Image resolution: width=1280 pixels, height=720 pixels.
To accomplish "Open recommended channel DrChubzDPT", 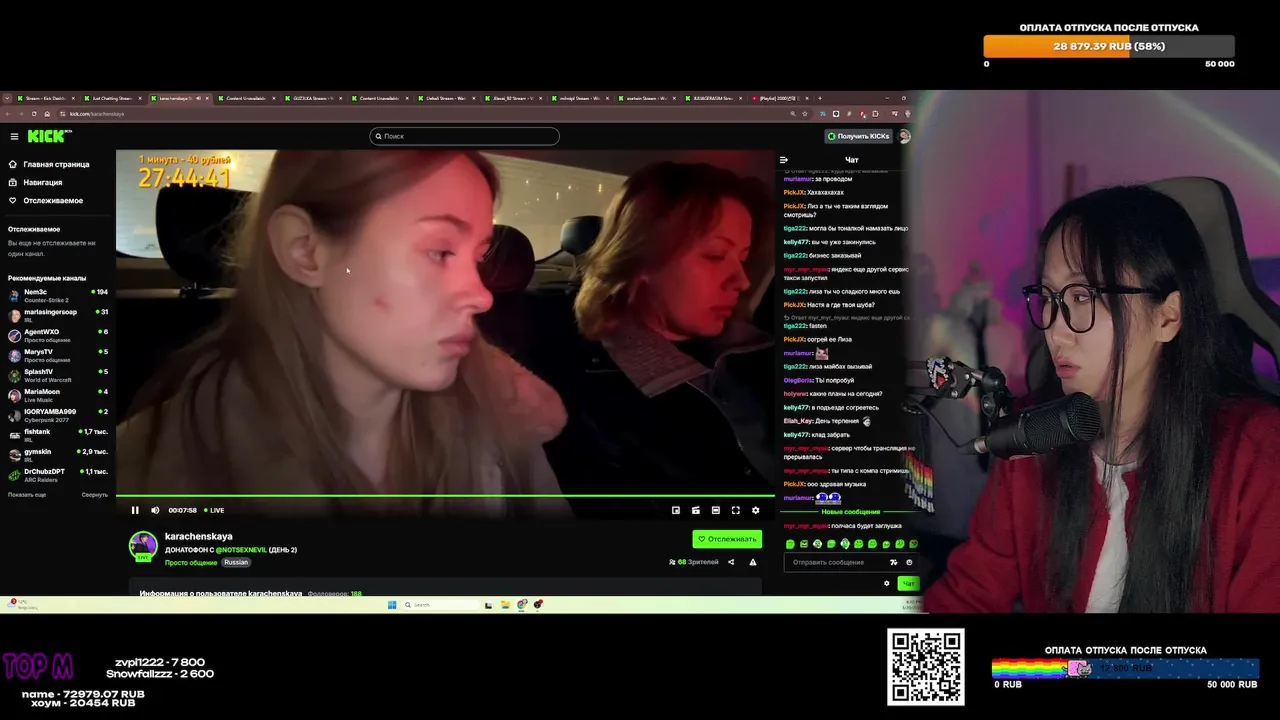I will (x=58, y=475).
